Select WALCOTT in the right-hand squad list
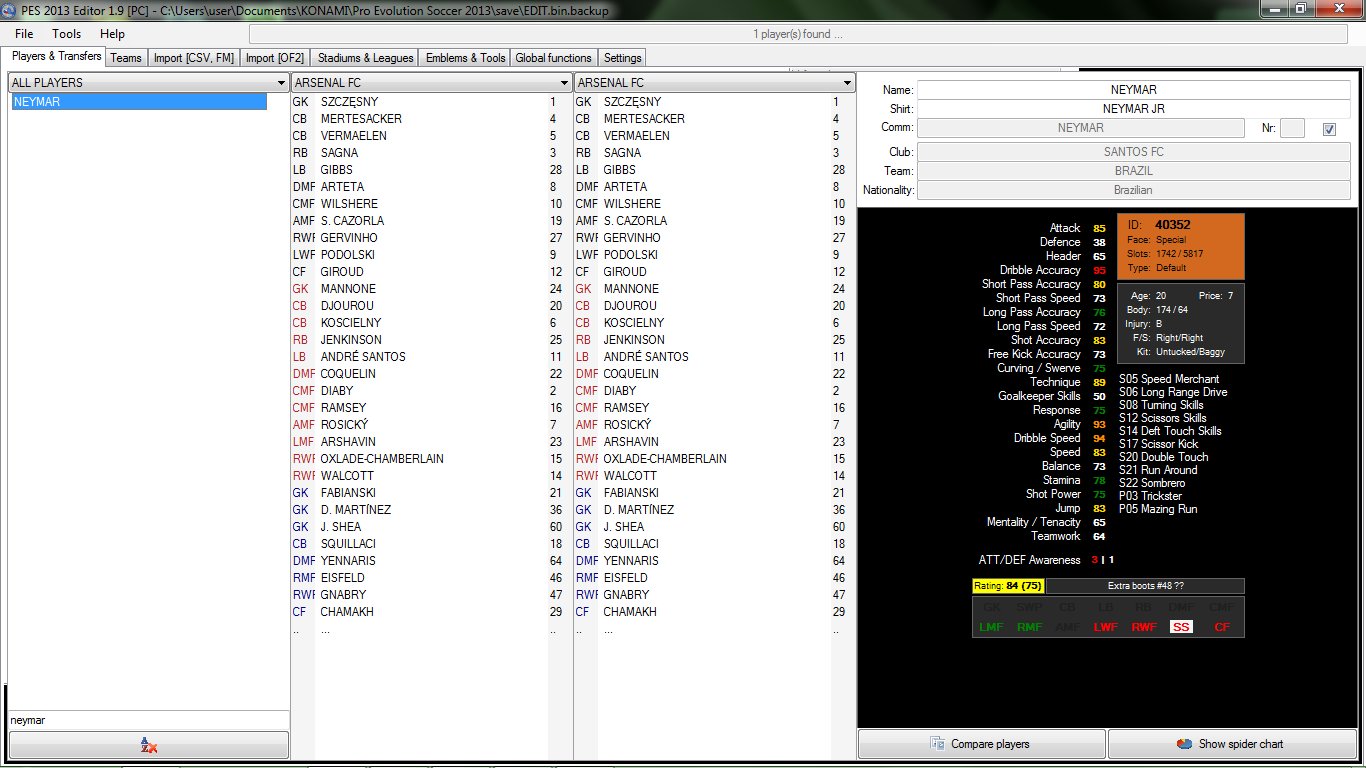 point(714,476)
